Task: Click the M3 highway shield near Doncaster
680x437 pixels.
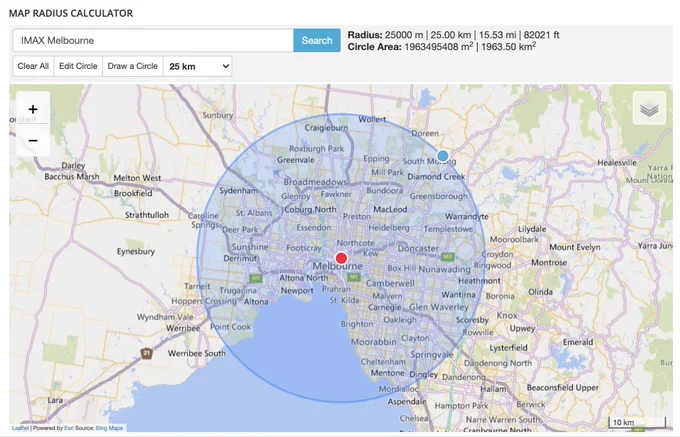Action: point(447,257)
